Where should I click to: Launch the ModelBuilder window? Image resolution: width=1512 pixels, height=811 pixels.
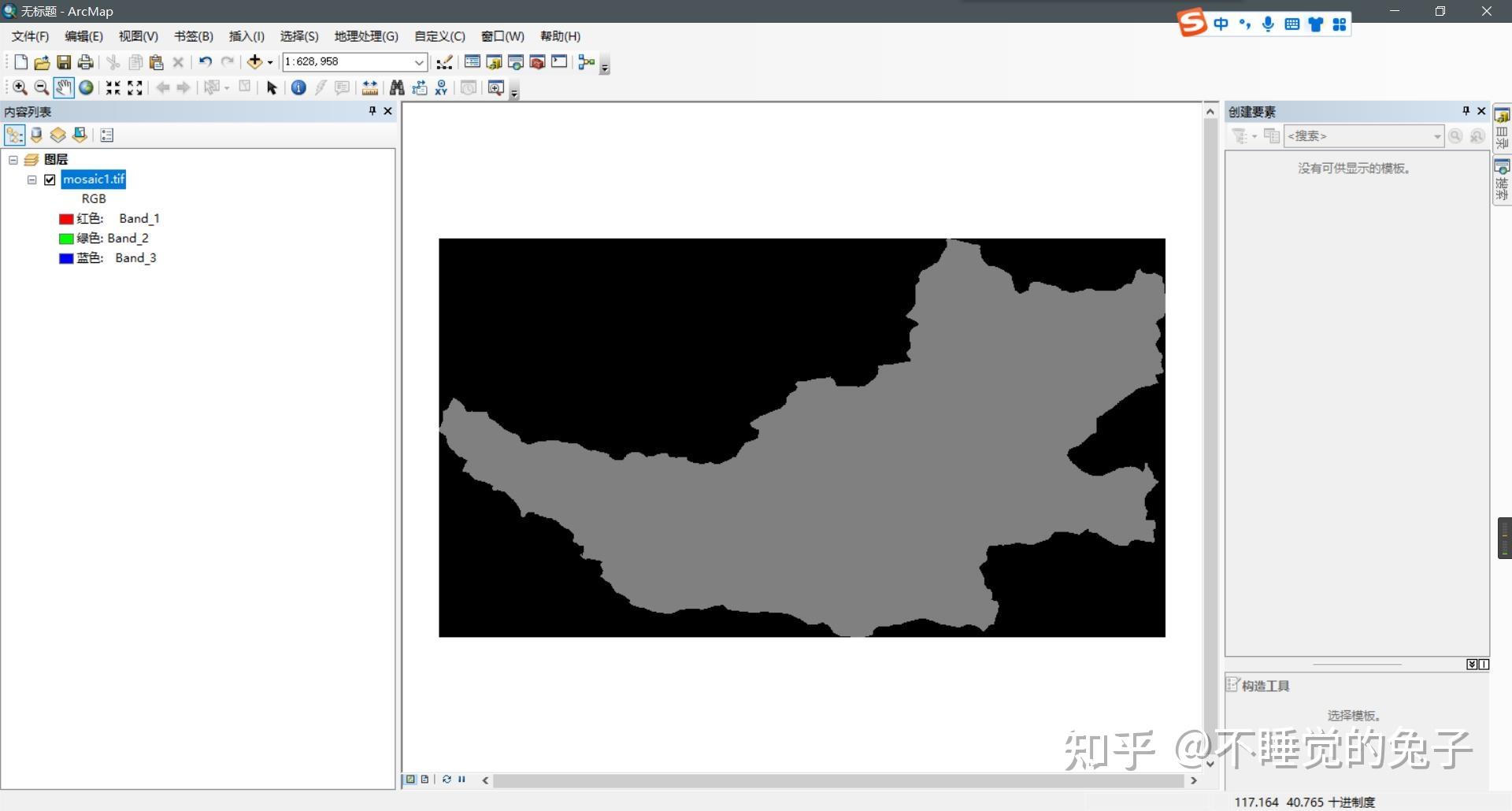pos(586,62)
